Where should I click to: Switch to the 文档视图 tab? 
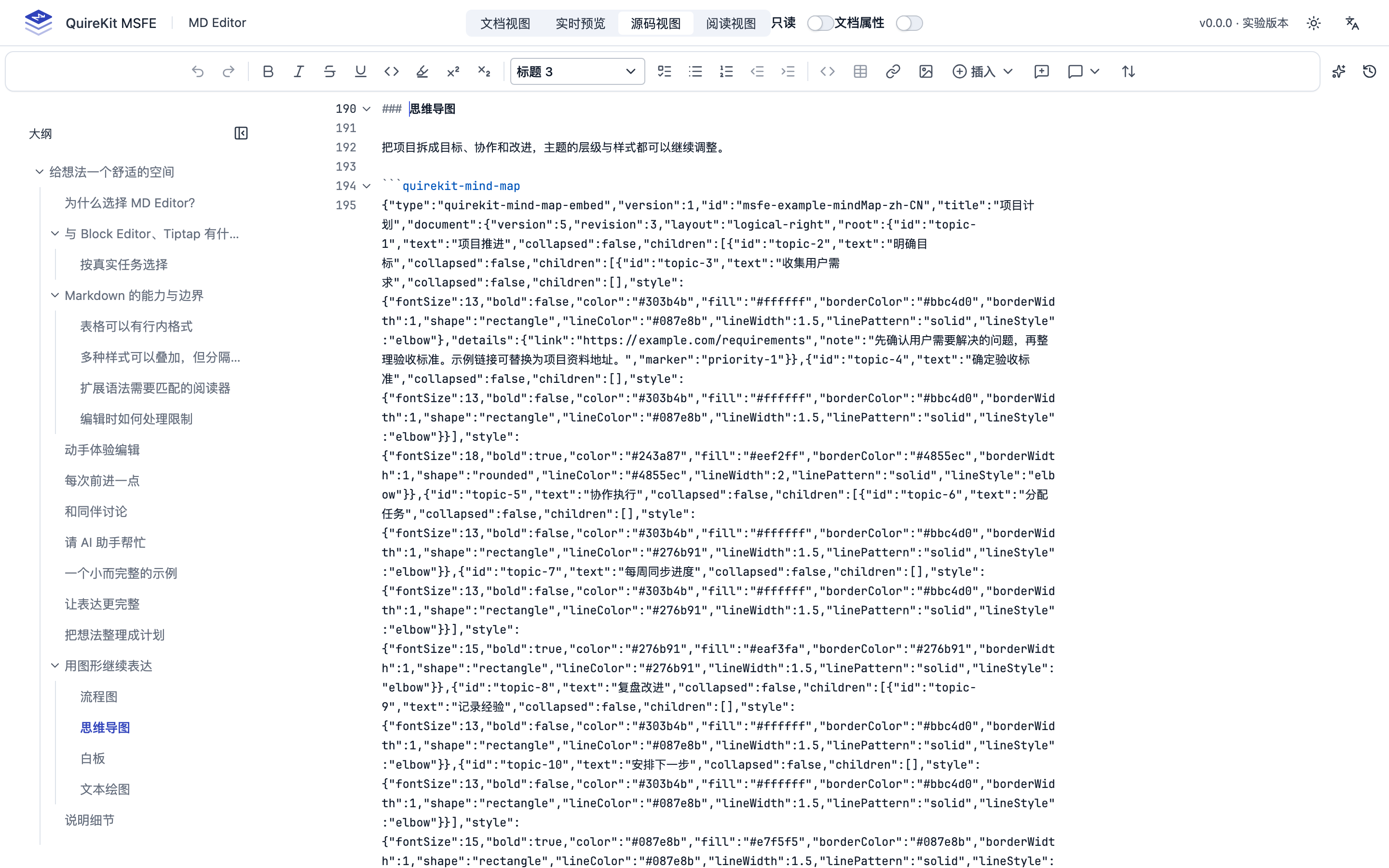tap(505, 23)
